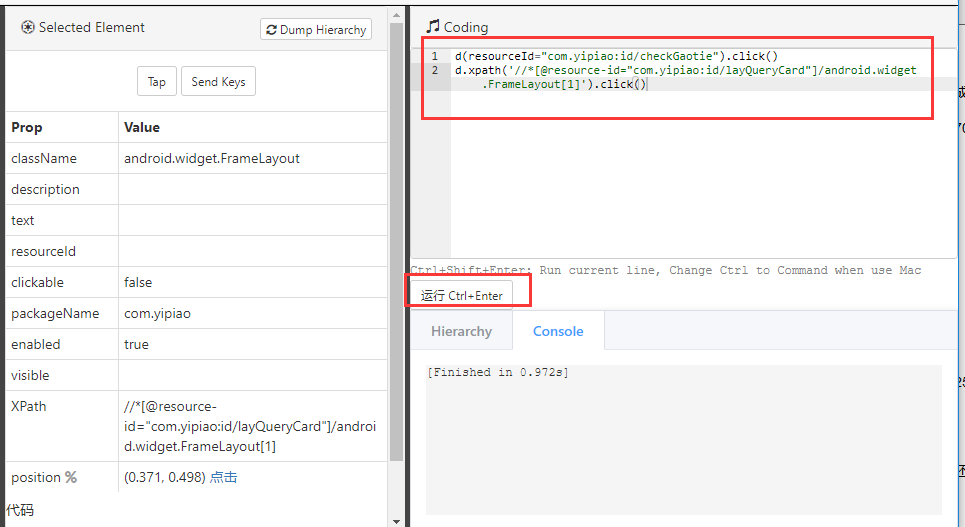Click the description property label

(45, 189)
